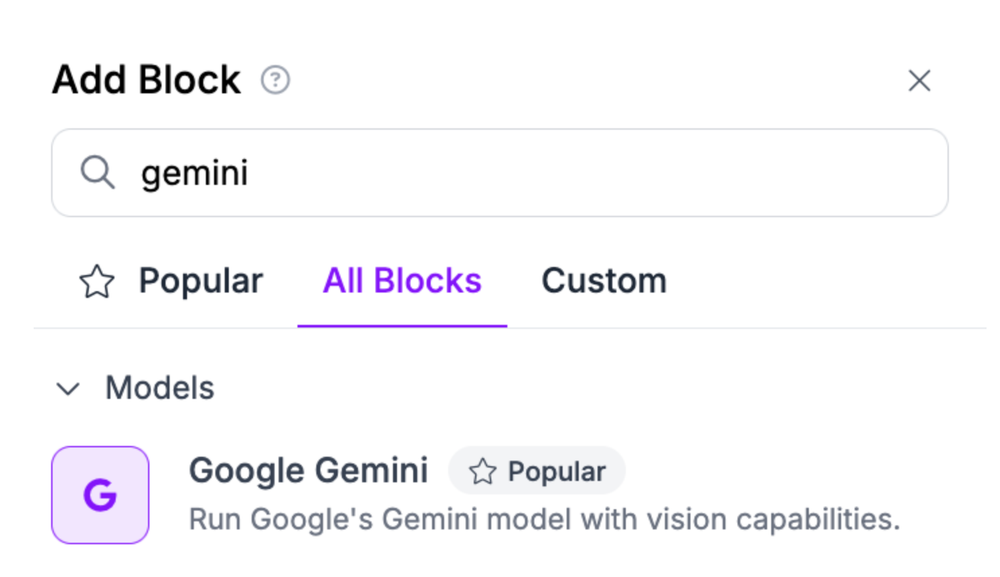Click the help question mark icon
The width and height of the screenshot is (1000, 577).
(x=275, y=81)
